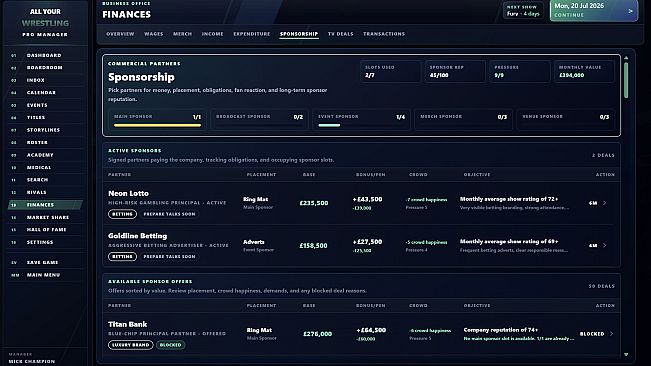This screenshot has height=366, width=651.
Task: Click Titan Bank company reputation objective
Action: [x=501, y=330]
